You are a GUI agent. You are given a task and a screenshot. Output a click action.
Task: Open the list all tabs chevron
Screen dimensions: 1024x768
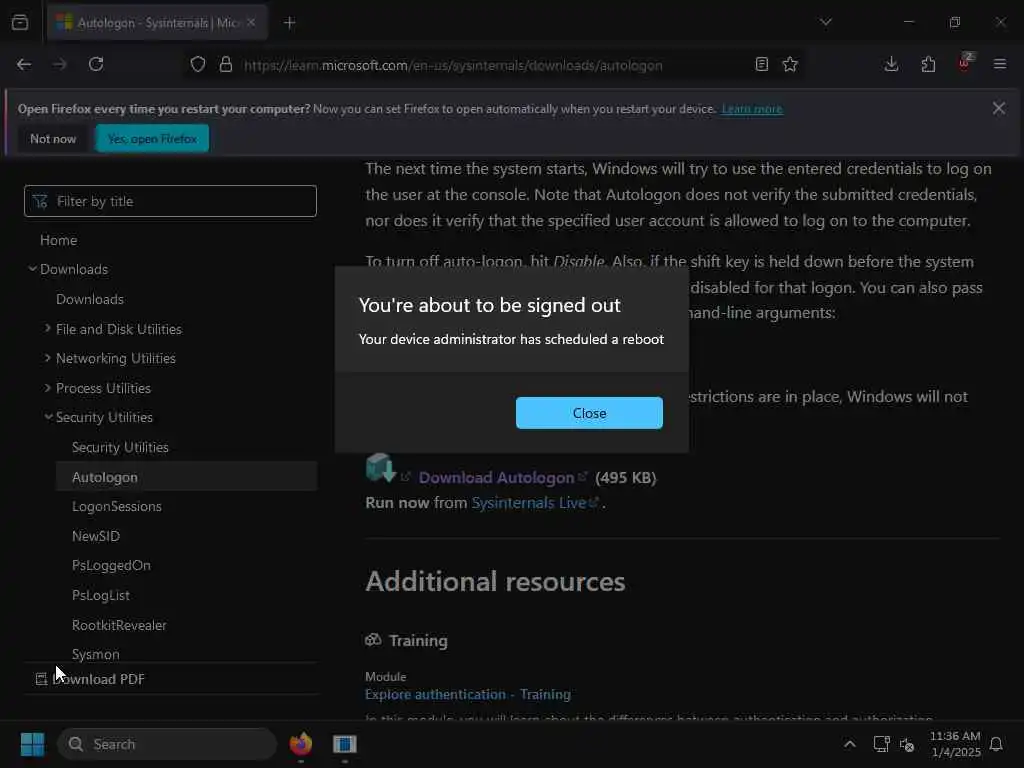click(x=825, y=22)
